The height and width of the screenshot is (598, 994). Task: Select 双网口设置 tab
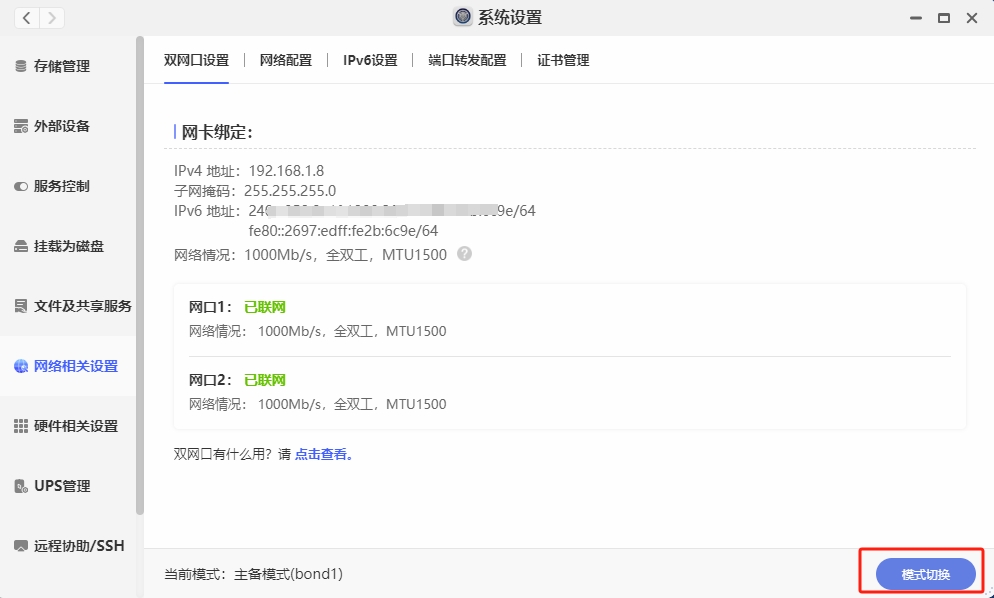coord(196,60)
